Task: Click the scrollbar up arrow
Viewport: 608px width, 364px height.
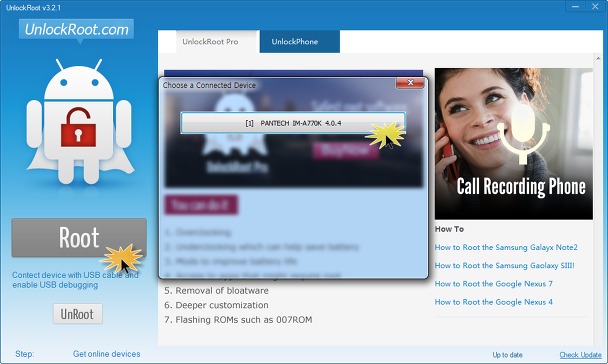Action: coord(598,58)
